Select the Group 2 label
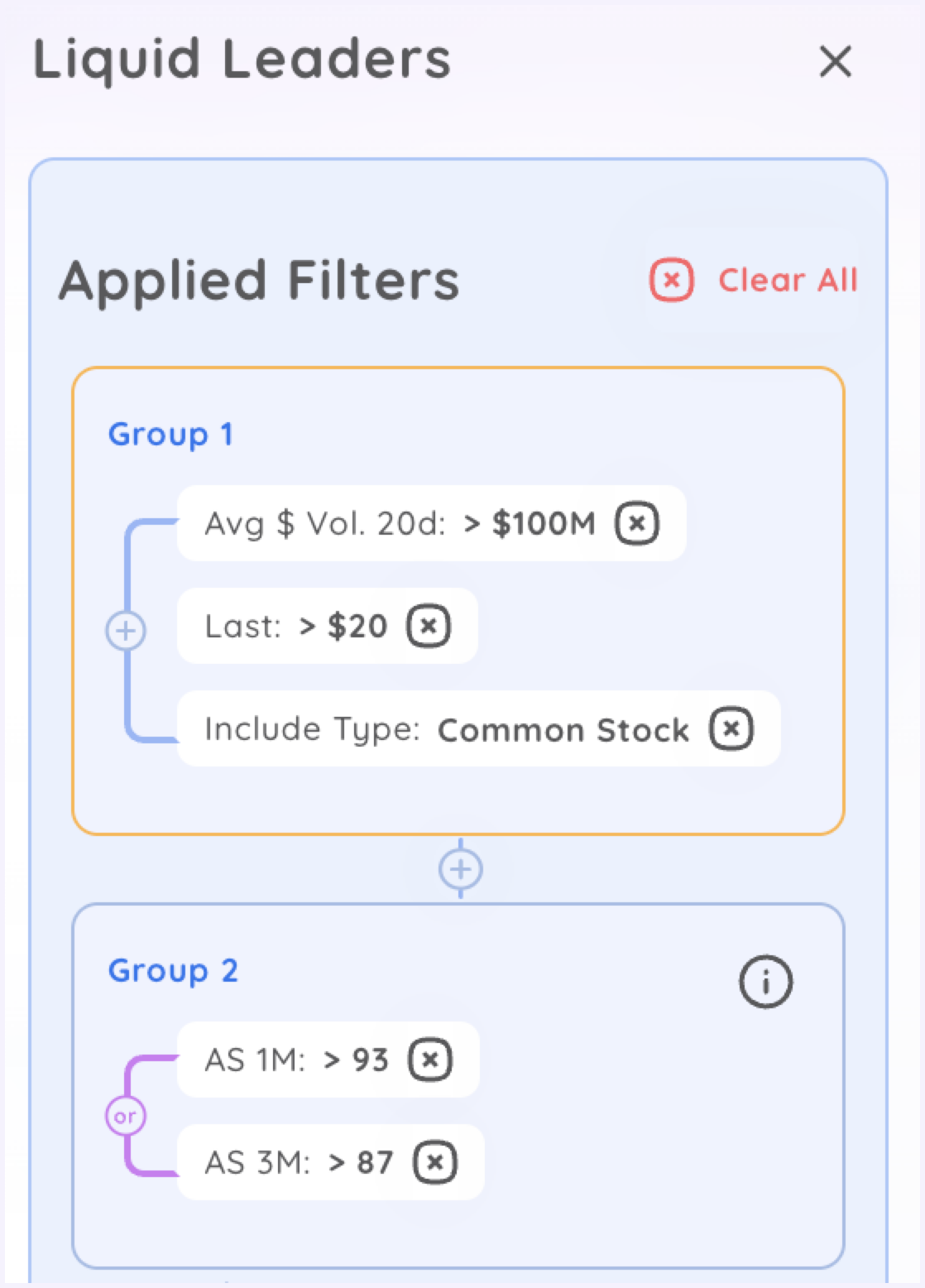 pos(173,970)
